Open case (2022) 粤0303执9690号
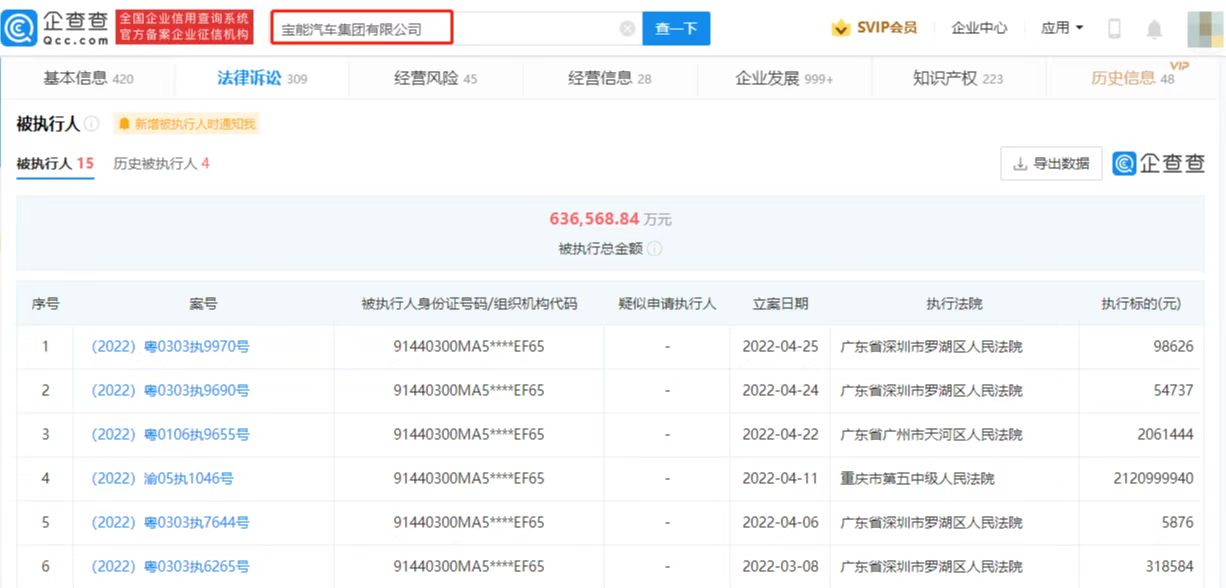 click(170, 391)
